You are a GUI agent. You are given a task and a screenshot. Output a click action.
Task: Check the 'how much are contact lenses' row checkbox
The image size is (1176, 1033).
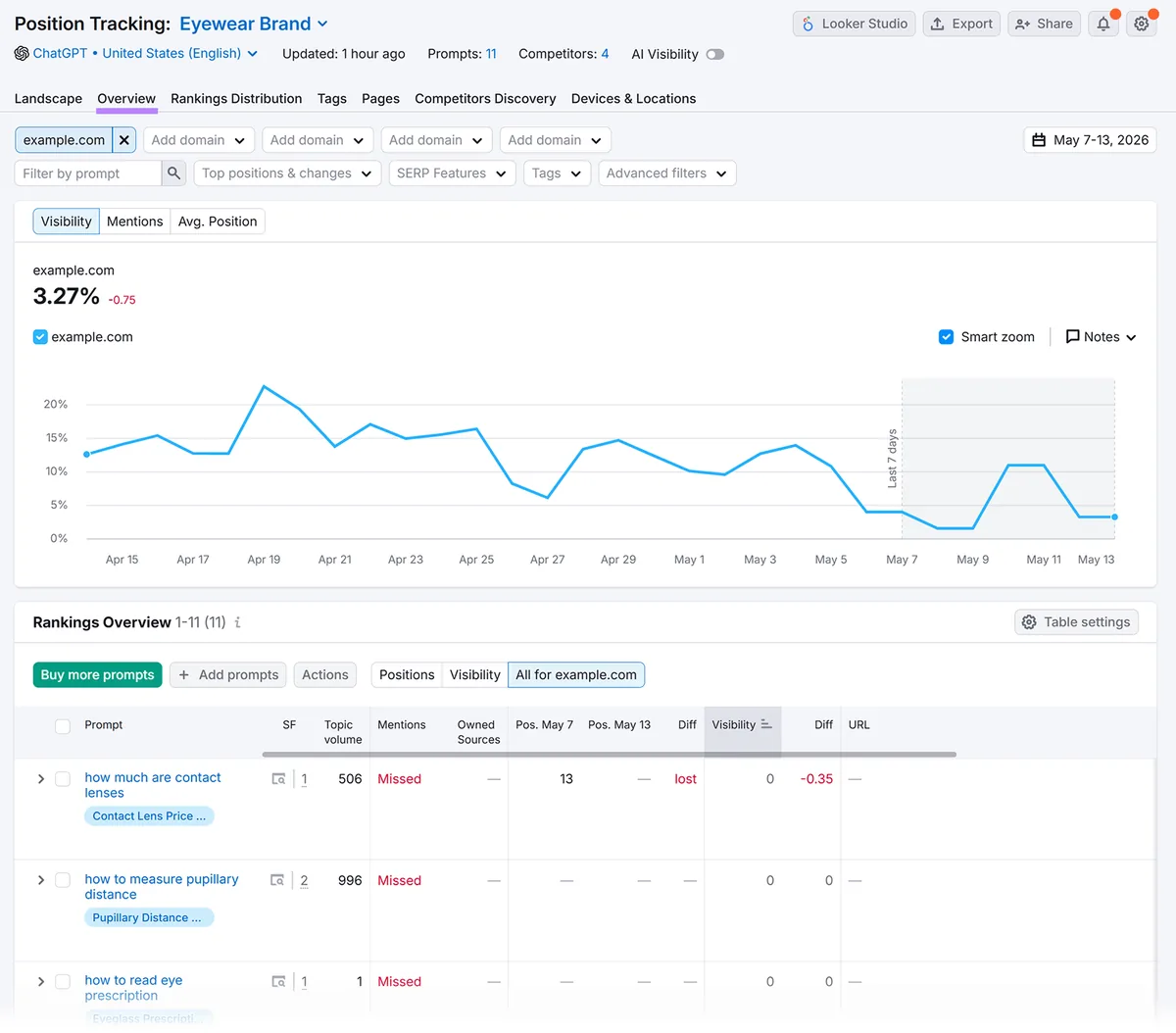coord(63,779)
